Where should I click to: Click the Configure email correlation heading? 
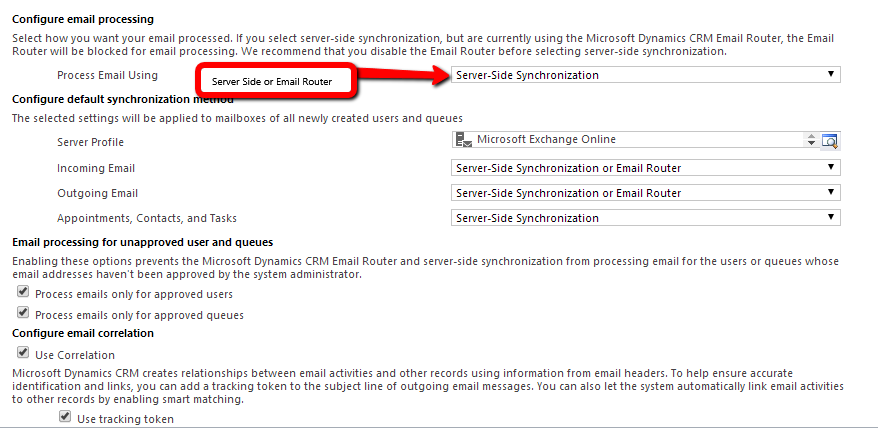pos(82,333)
